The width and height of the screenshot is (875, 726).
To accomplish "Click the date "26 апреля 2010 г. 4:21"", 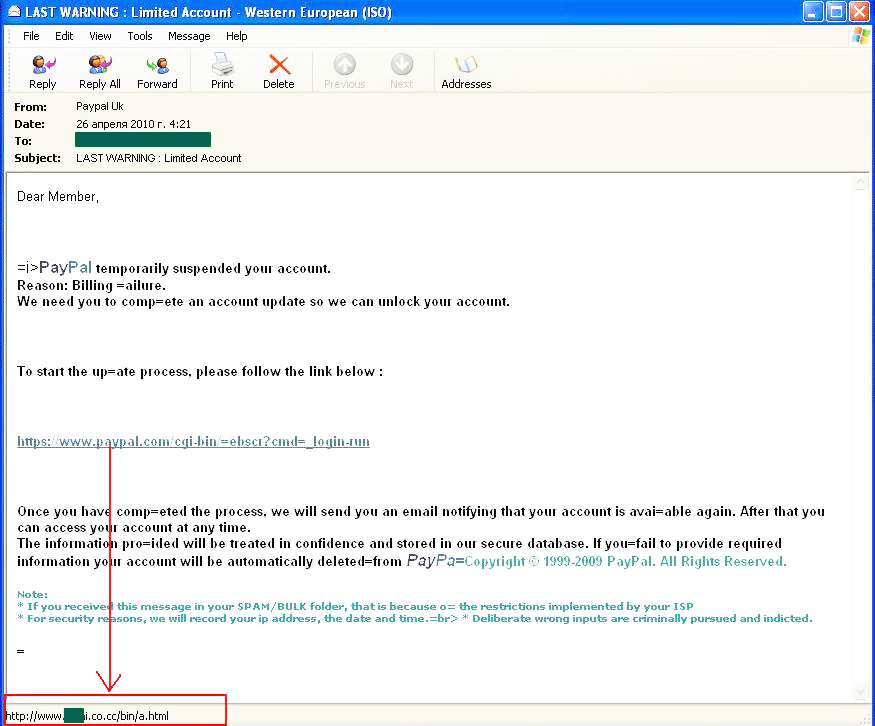I will pos(133,124).
